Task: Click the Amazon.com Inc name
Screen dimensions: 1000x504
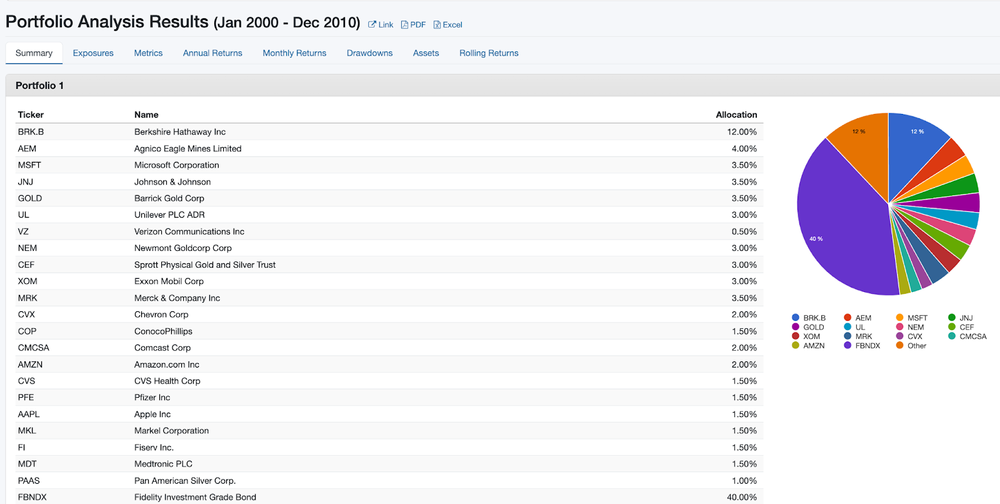Action: [x=167, y=364]
